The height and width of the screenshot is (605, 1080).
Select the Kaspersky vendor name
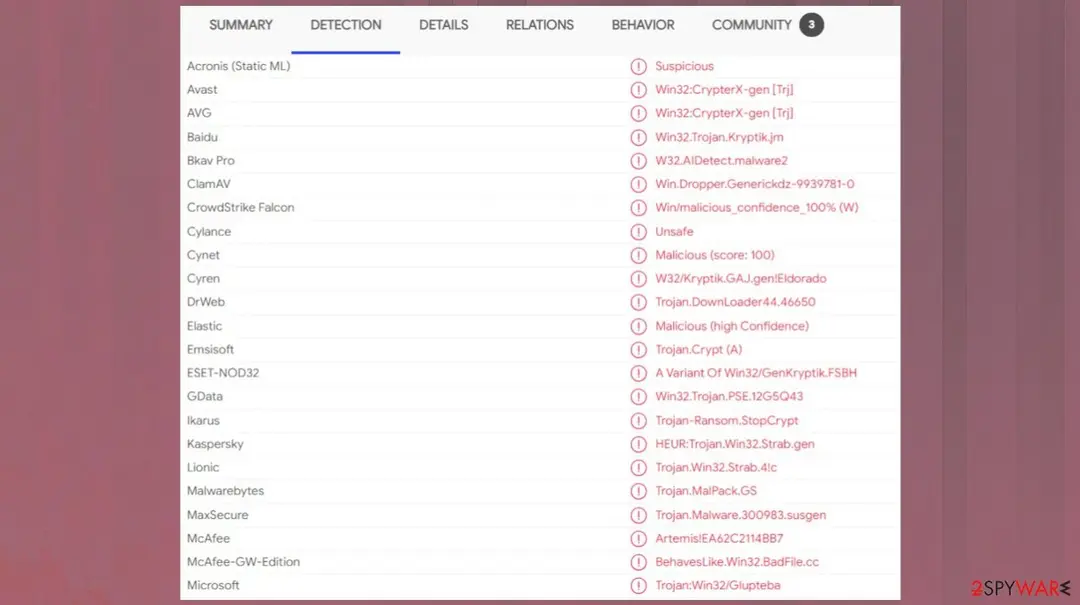click(x=215, y=444)
